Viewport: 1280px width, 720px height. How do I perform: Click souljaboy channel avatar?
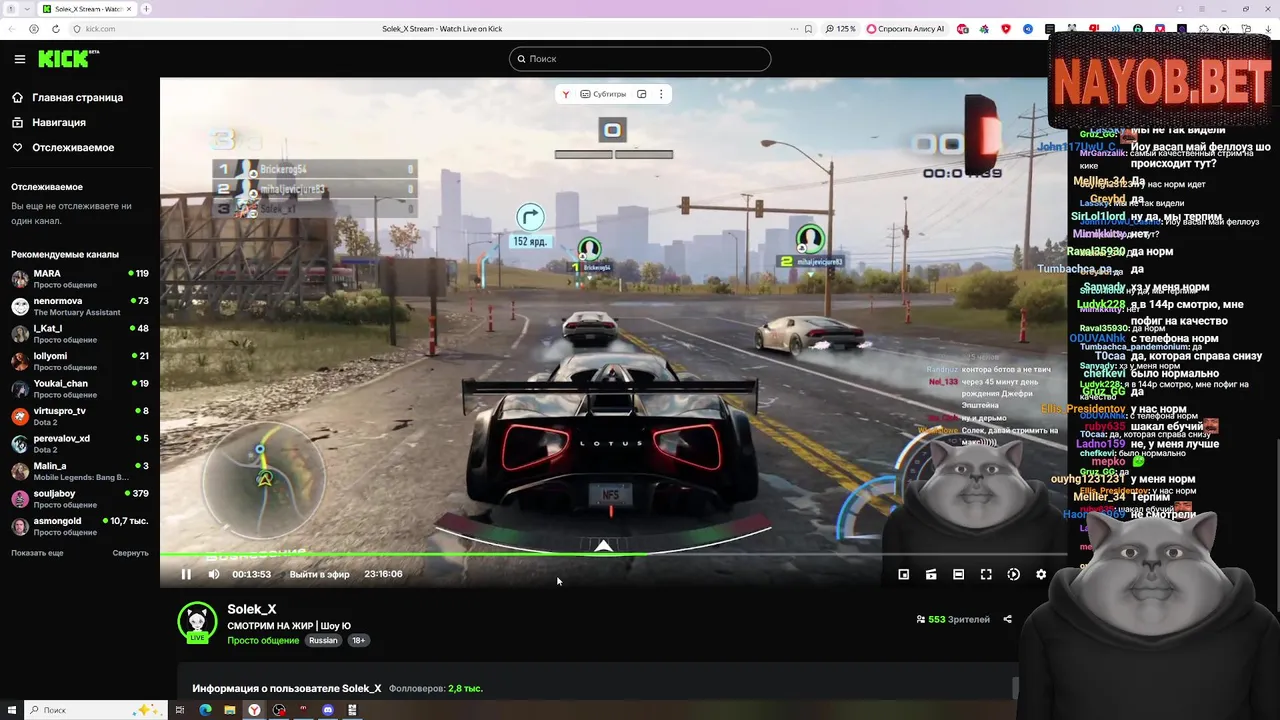point(20,499)
